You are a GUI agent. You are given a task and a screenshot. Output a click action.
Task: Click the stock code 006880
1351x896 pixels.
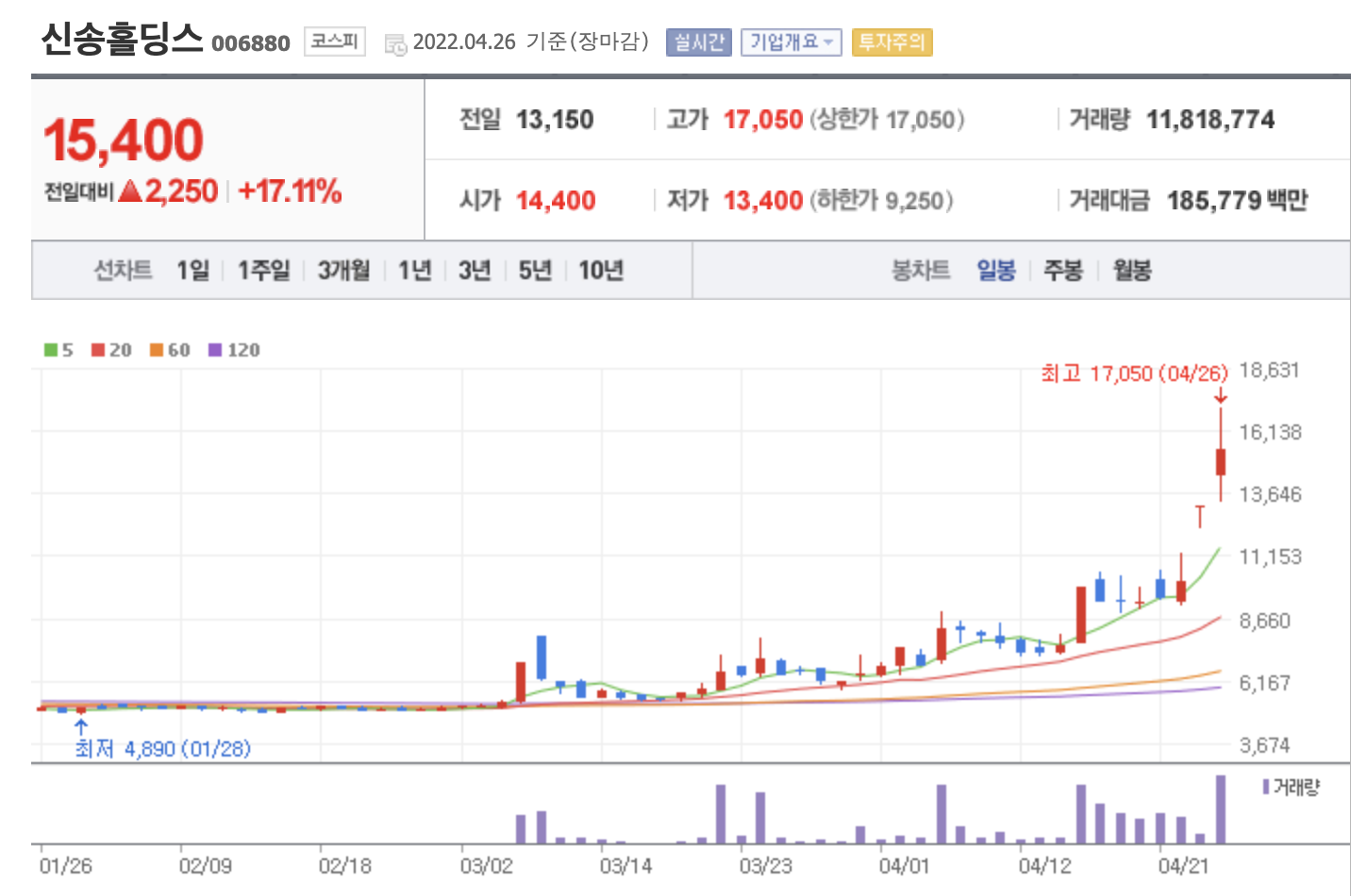251,43
